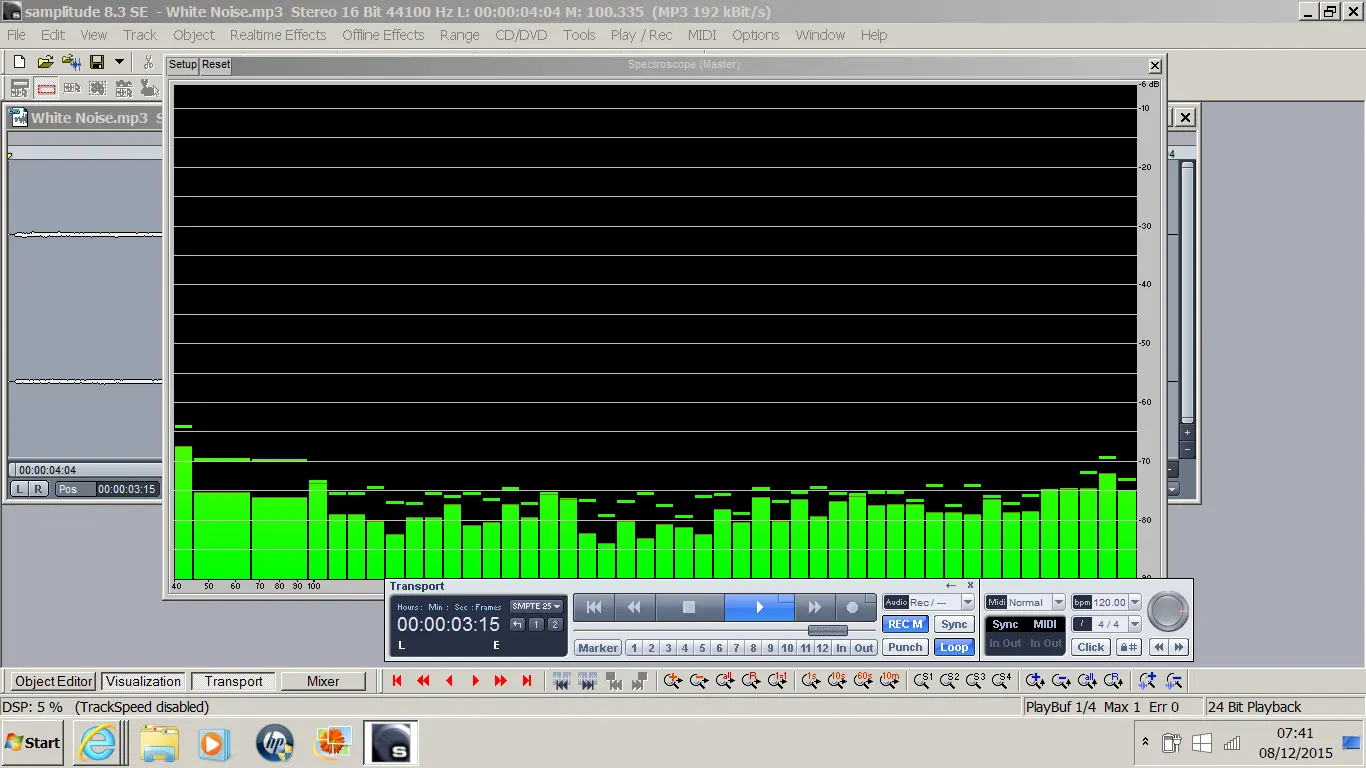The width and height of the screenshot is (1366, 768).
Task: Zoom waveform in with blue wave plus icon
Action: (x=1147, y=681)
